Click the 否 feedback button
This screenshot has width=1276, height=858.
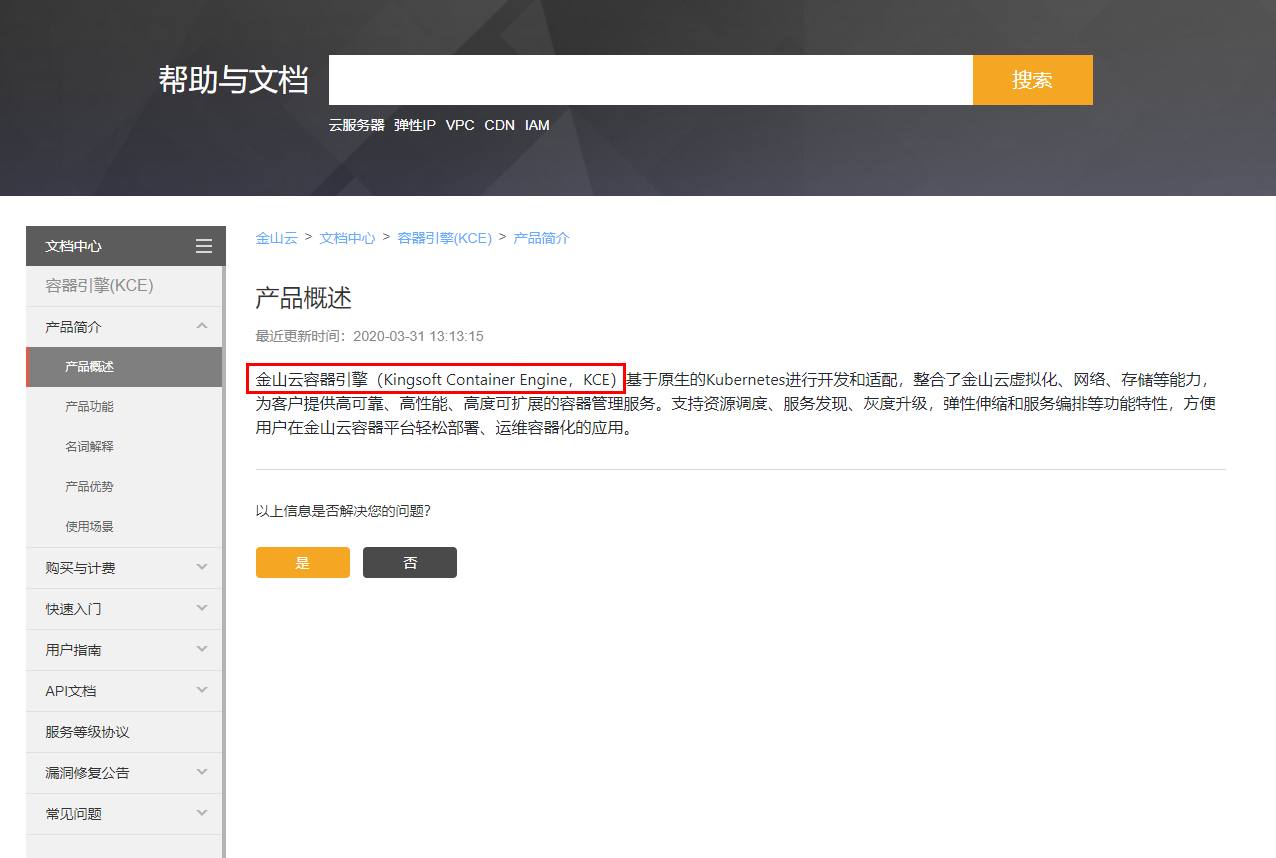click(x=410, y=562)
